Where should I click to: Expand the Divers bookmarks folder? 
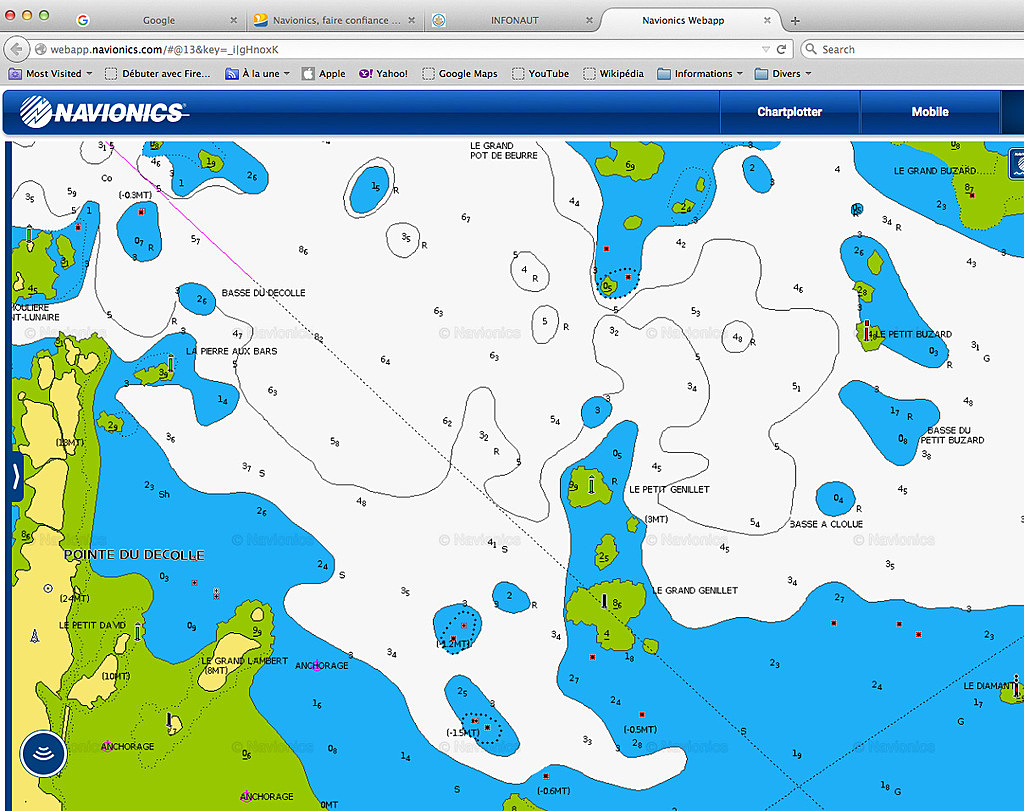(782, 74)
